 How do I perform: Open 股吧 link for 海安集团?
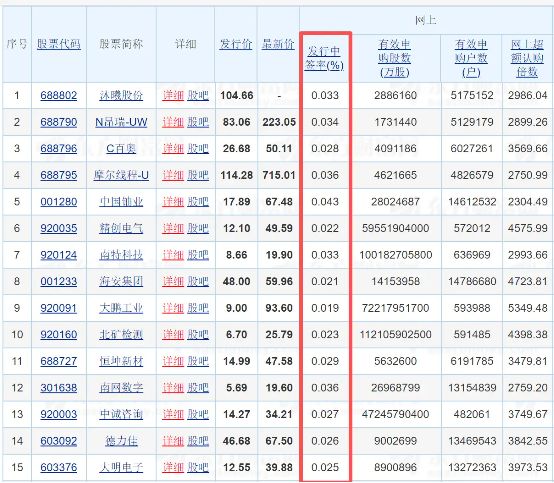[x=198, y=282]
